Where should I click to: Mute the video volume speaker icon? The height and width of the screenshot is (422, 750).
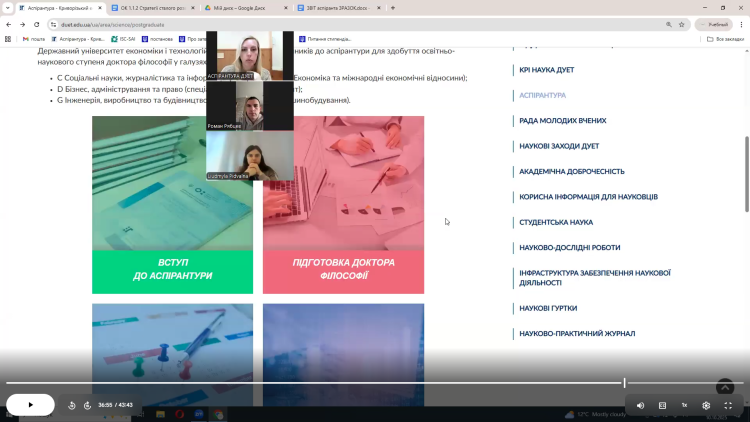(640, 405)
